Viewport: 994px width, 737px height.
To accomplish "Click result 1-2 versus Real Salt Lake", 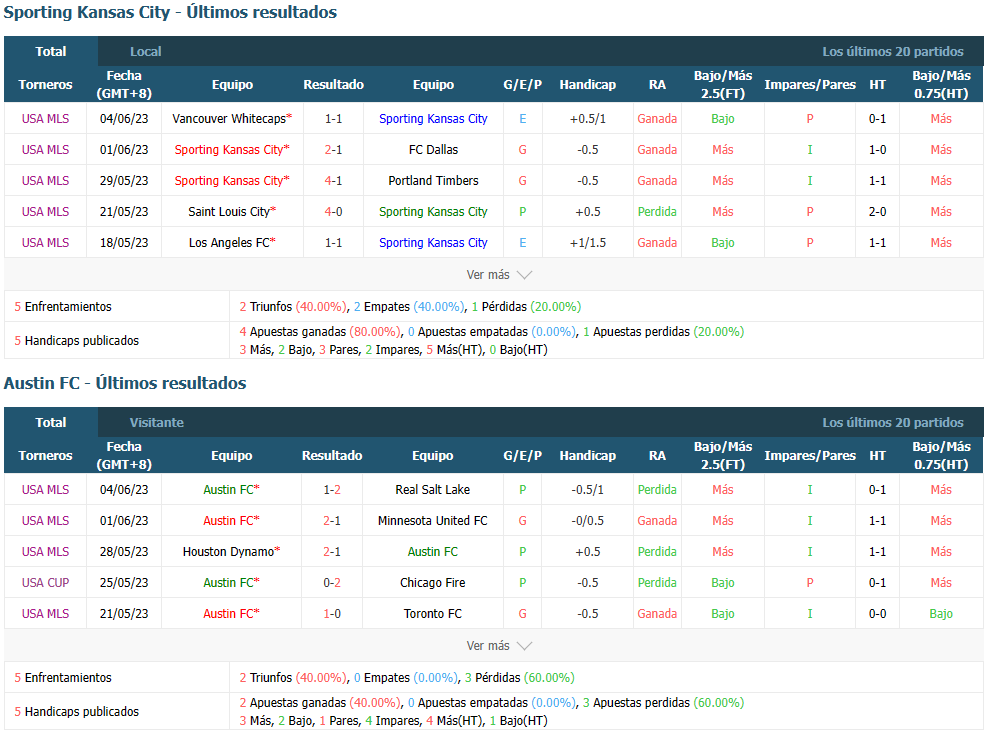I will (332, 490).
